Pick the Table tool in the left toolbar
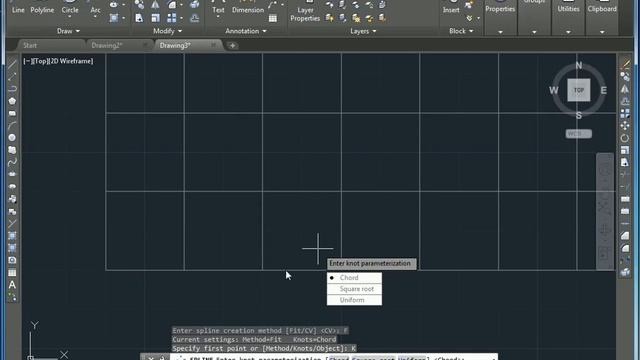Image resolution: width=640 pixels, height=360 pixels. pos(12,273)
